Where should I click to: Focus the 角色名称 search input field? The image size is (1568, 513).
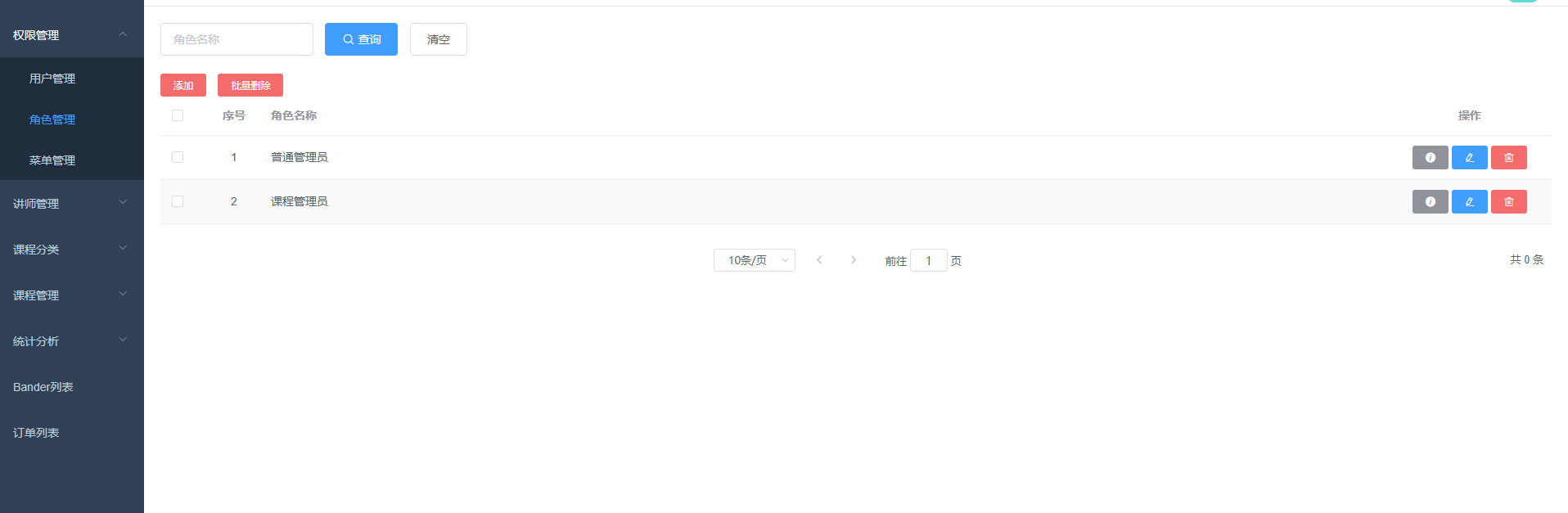(237, 39)
